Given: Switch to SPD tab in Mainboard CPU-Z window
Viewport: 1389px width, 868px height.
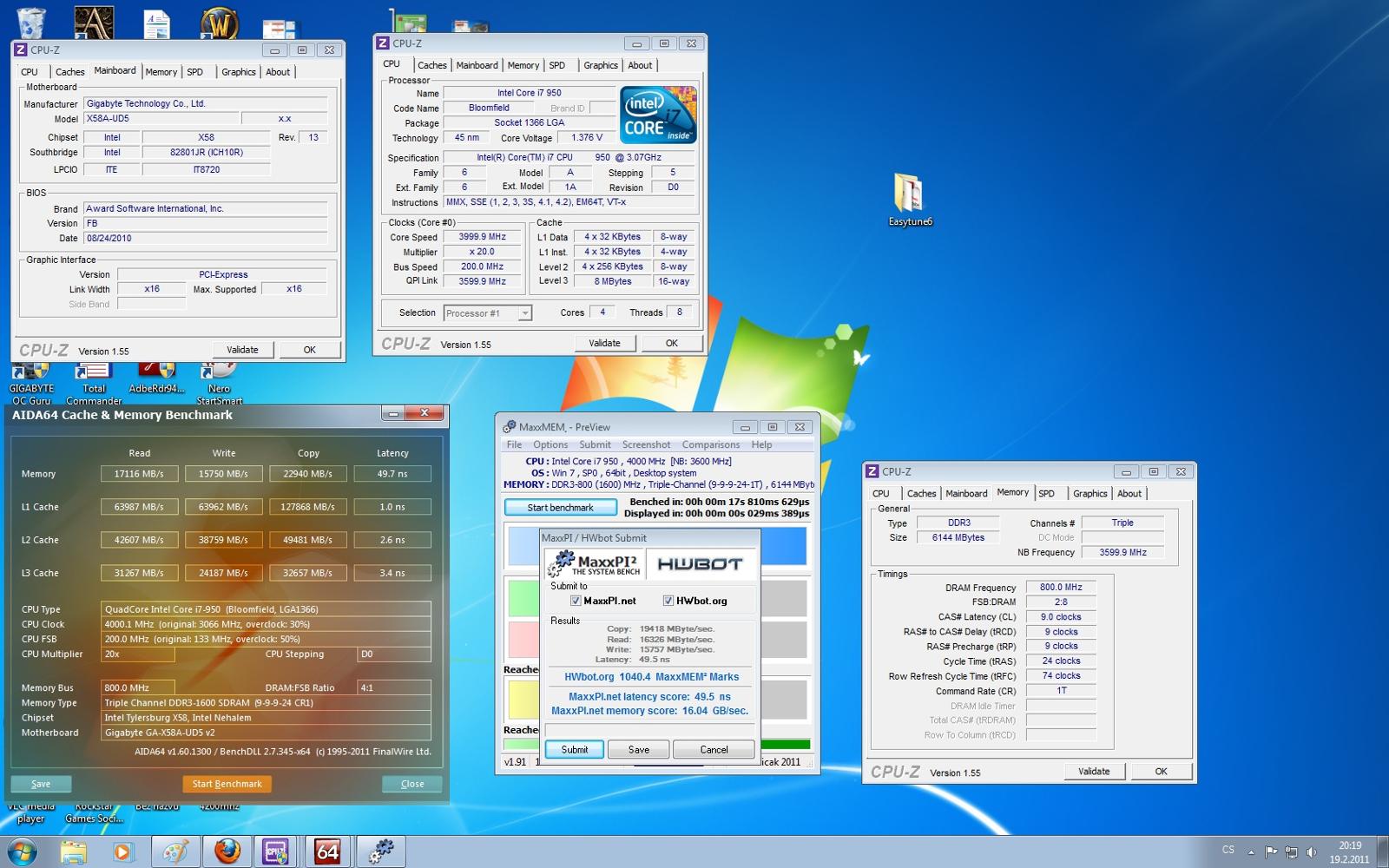Looking at the screenshot, I should click(195, 72).
